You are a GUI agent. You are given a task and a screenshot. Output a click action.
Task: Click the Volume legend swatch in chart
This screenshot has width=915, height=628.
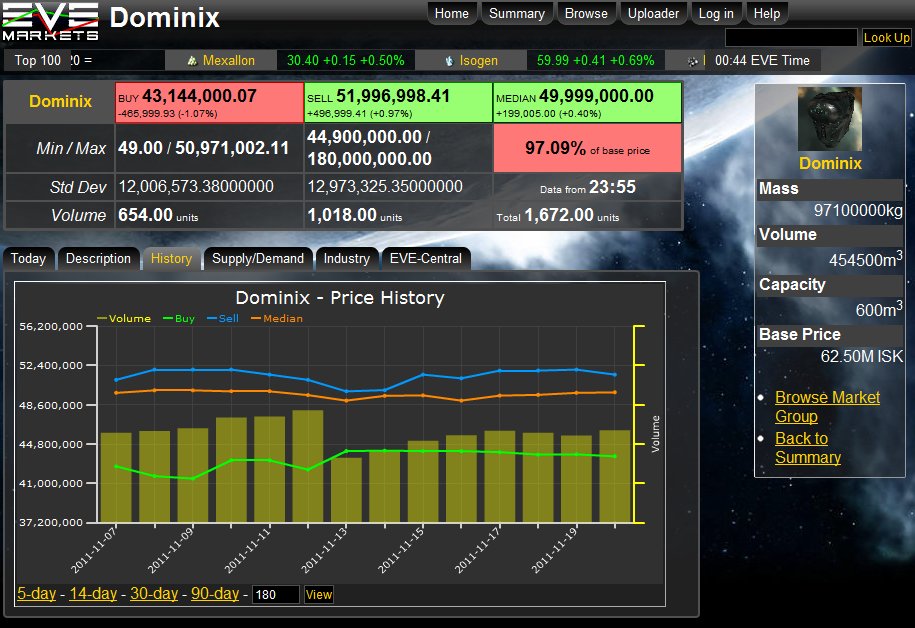[102, 318]
